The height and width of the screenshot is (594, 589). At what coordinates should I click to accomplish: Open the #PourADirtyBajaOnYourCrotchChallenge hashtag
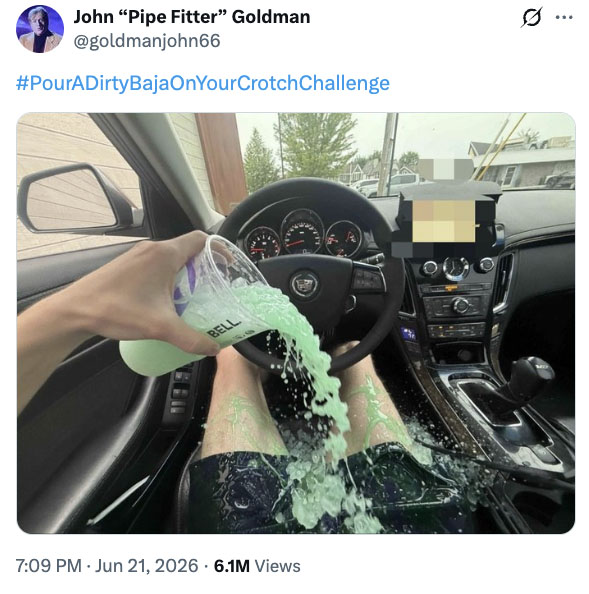tap(203, 83)
